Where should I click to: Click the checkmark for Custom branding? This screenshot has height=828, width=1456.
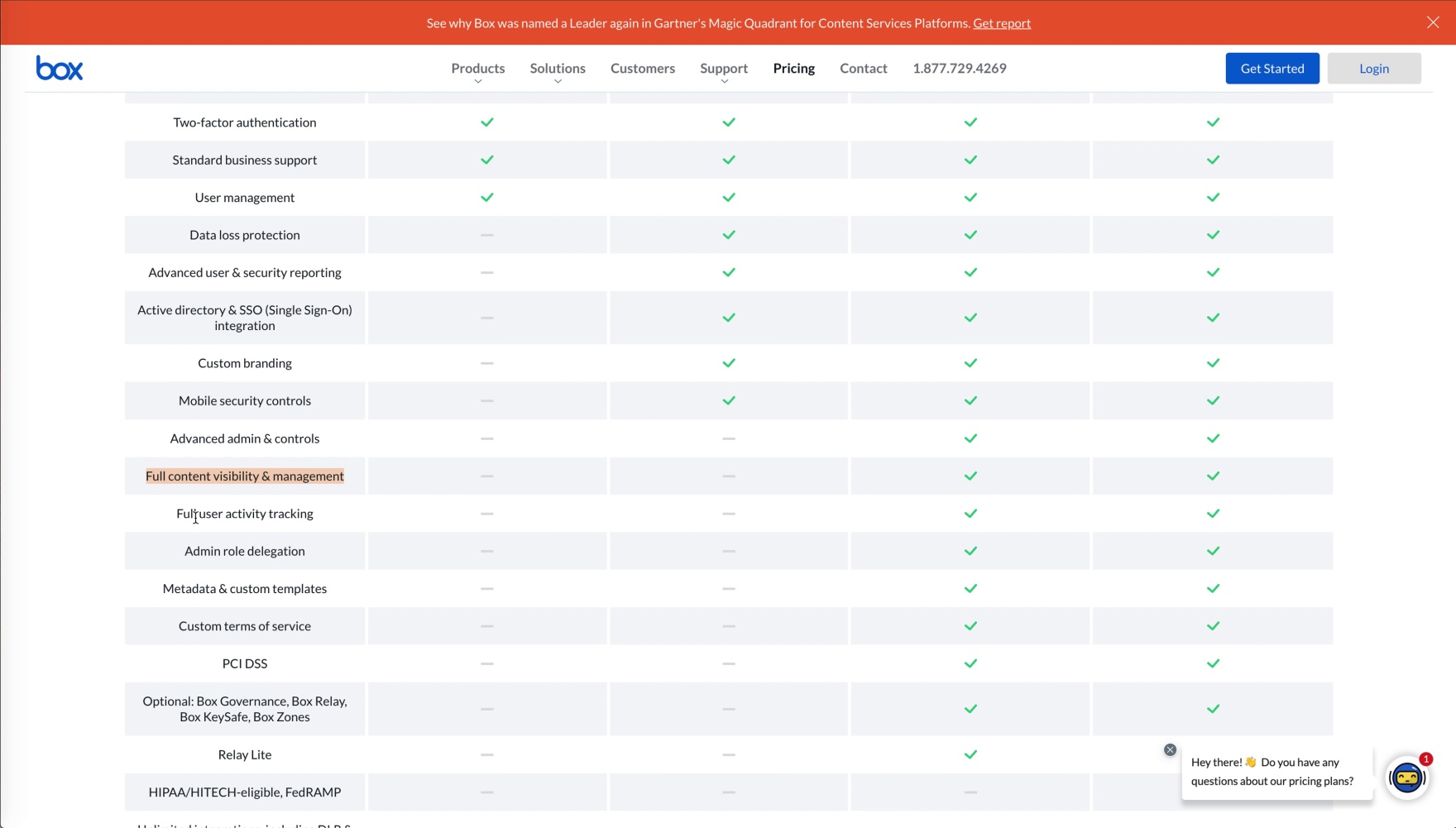(x=729, y=362)
